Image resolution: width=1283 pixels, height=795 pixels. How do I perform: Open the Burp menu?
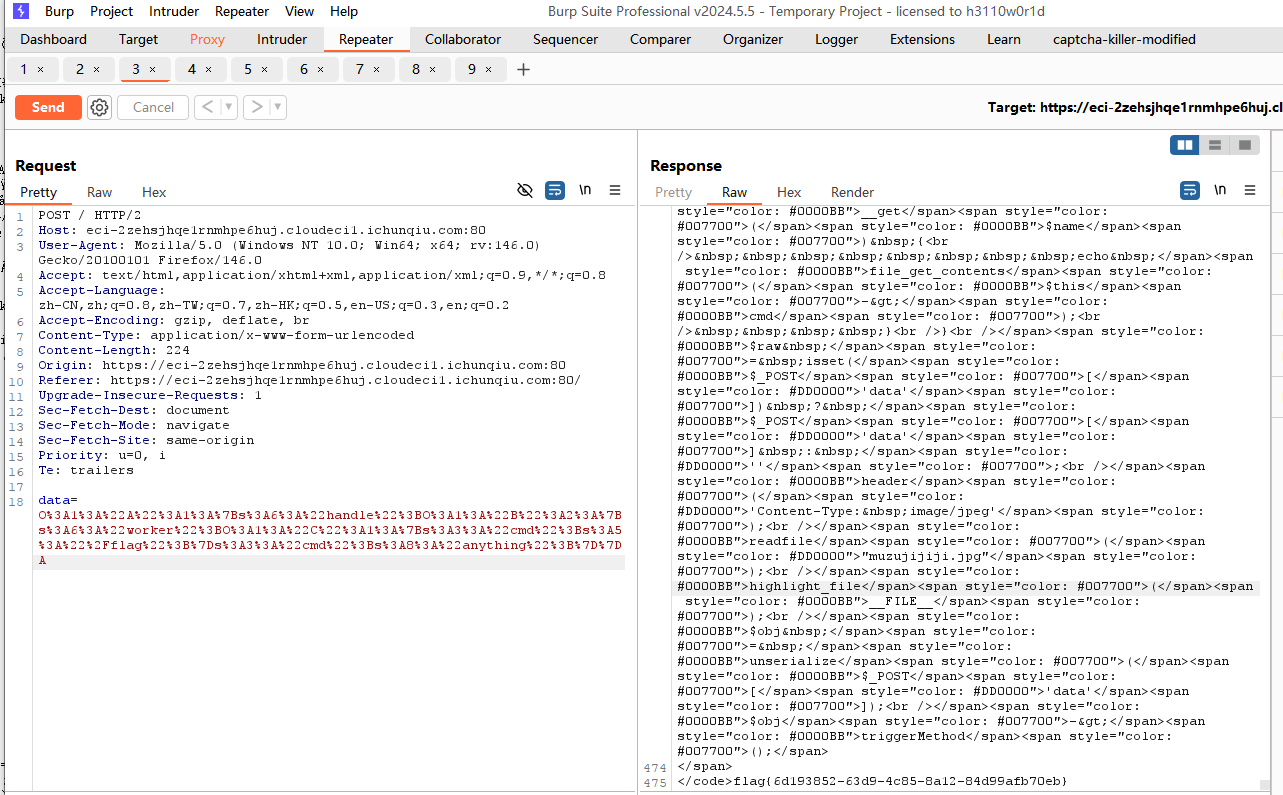coord(59,12)
